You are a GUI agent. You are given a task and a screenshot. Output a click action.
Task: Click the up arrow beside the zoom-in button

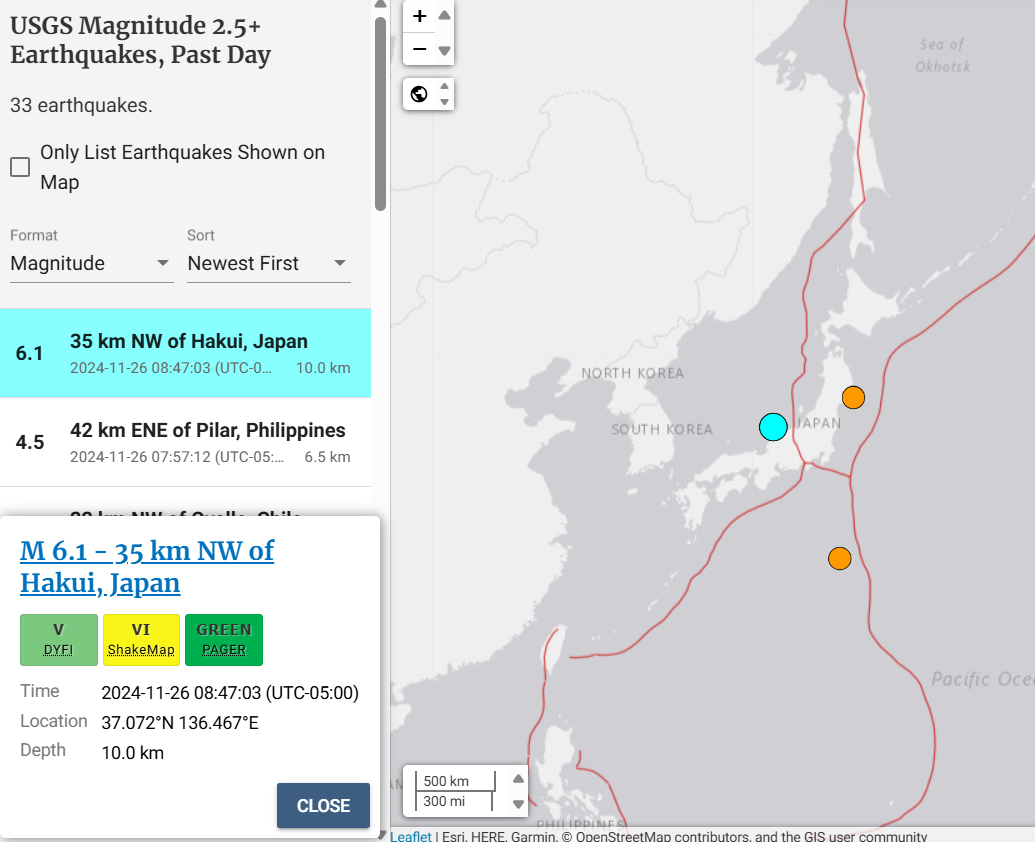(x=445, y=15)
